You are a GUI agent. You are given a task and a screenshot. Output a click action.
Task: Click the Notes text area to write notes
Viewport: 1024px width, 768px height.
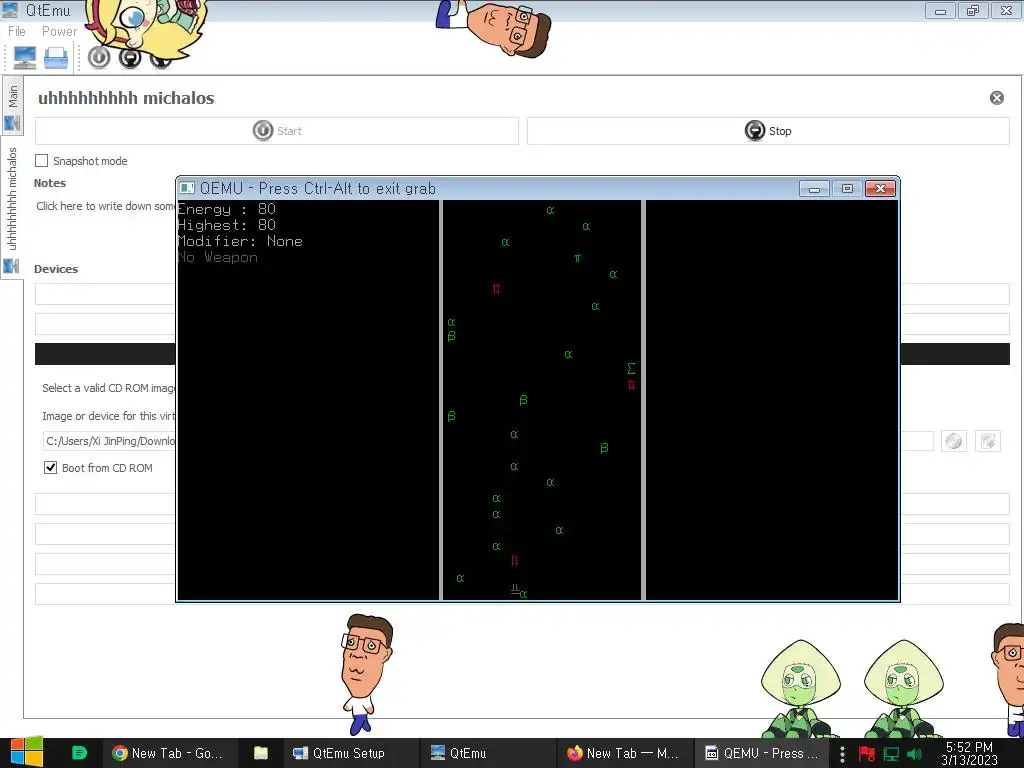105,206
